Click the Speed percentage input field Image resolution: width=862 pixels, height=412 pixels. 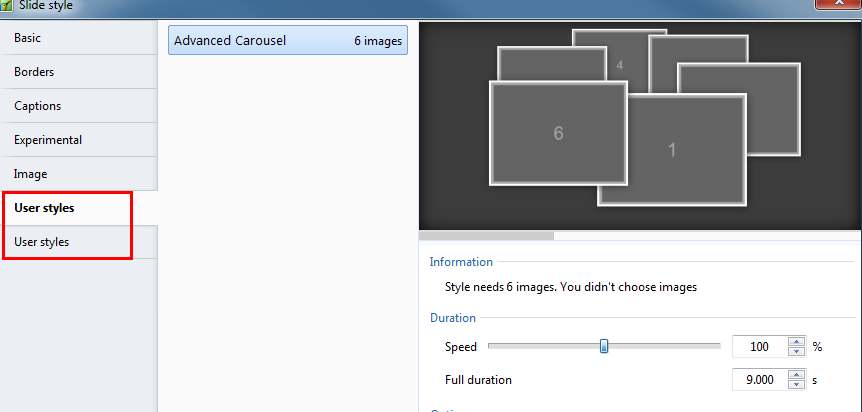tap(760, 347)
